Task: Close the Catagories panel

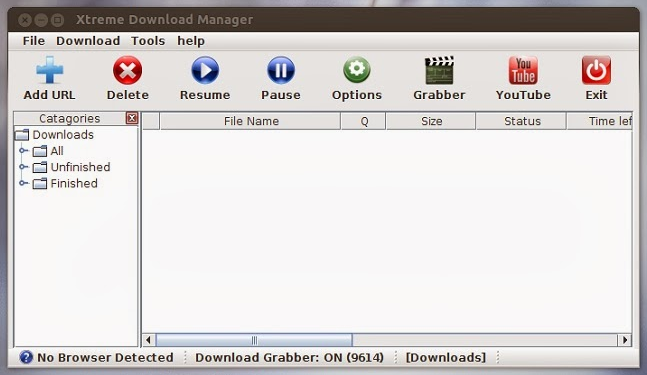Action: pos(132,118)
